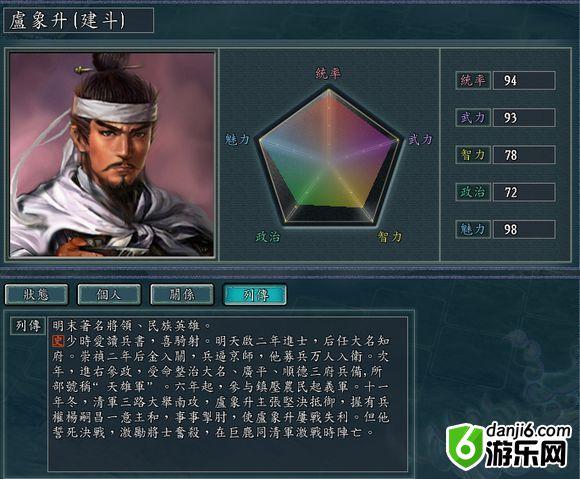Click the 武力 label box in stats panel
Screen dimensions: 580x479
[x=473, y=118]
